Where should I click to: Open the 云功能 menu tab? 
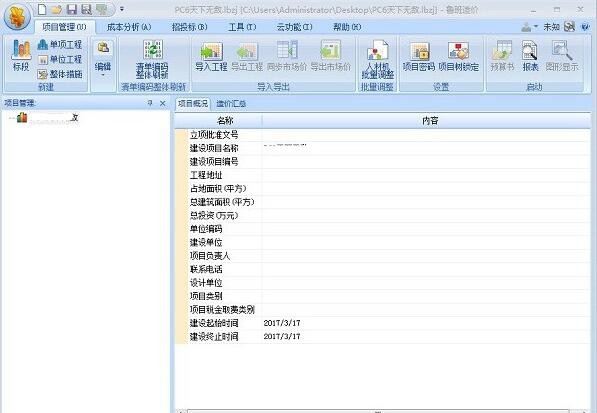pyautogui.click(x=294, y=27)
